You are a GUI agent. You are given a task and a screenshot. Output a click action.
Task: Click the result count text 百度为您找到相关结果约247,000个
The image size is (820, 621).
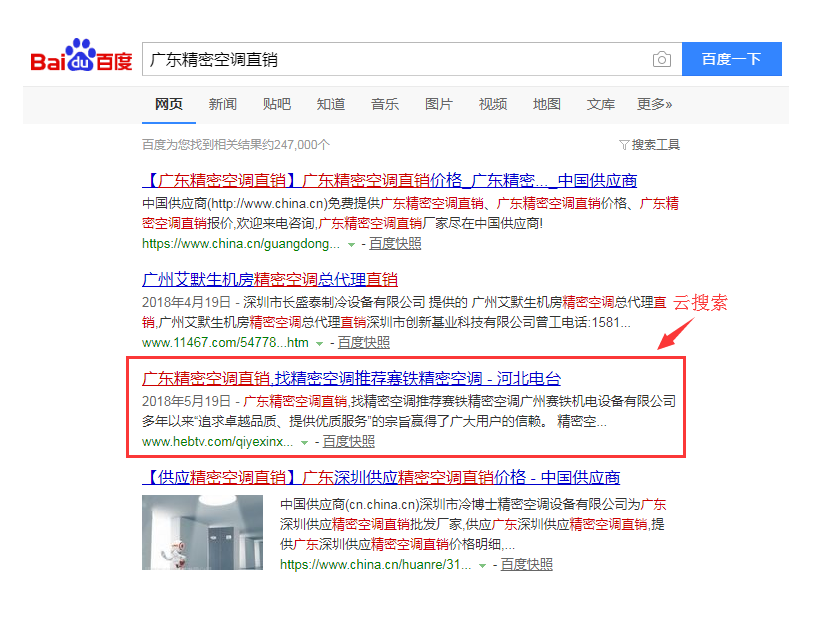coord(236,145)
